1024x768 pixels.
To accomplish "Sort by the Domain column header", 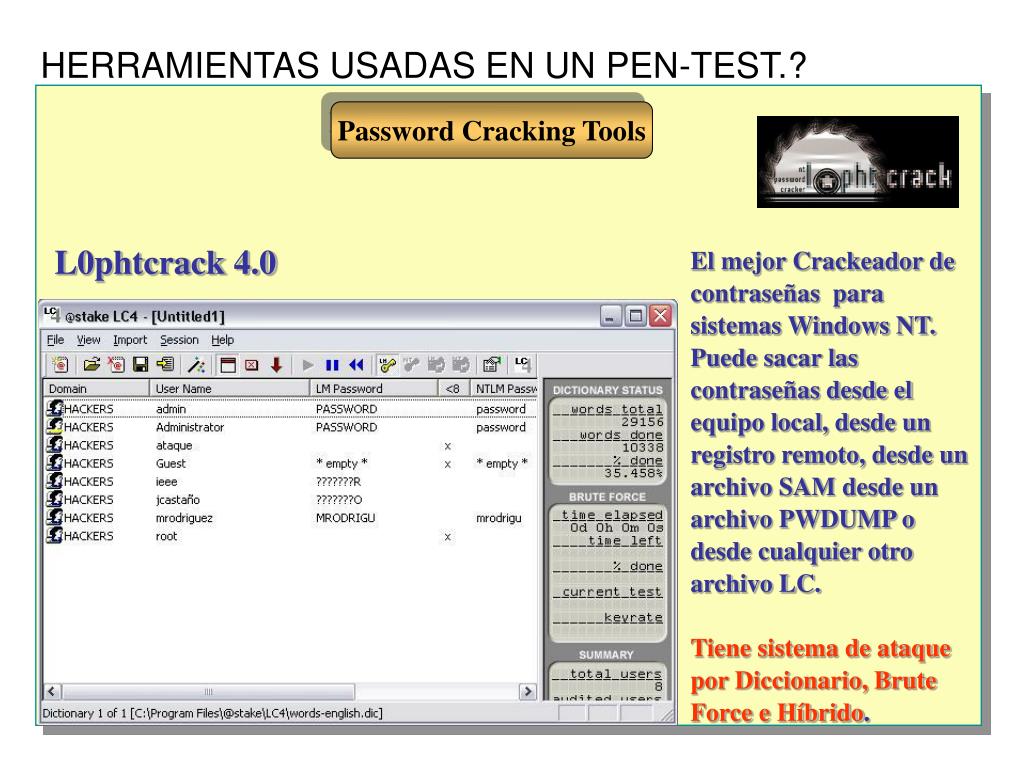I will click(x=97, y=389).
